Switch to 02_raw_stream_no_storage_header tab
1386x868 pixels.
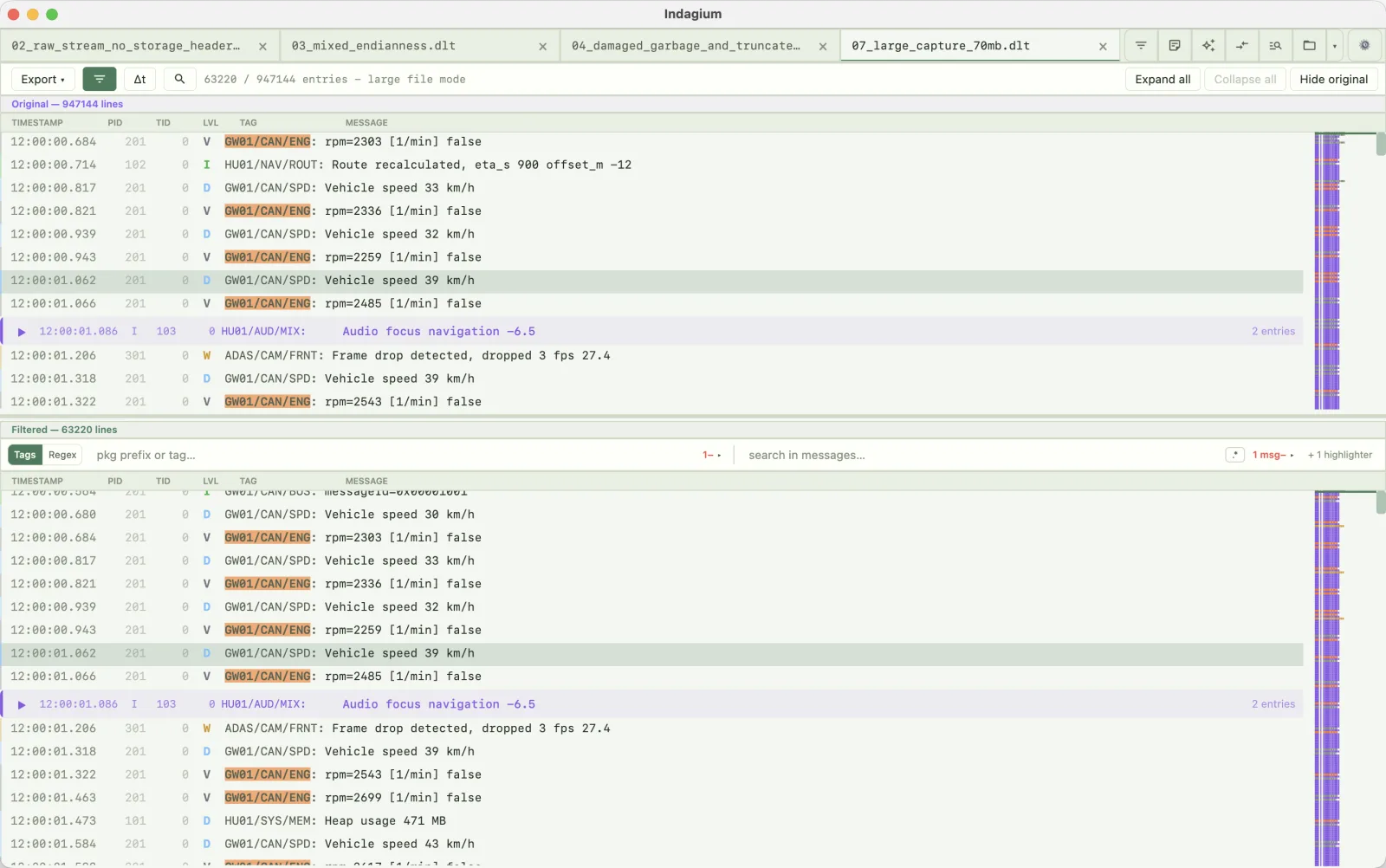pyautogui.click(x=126, y=46)
